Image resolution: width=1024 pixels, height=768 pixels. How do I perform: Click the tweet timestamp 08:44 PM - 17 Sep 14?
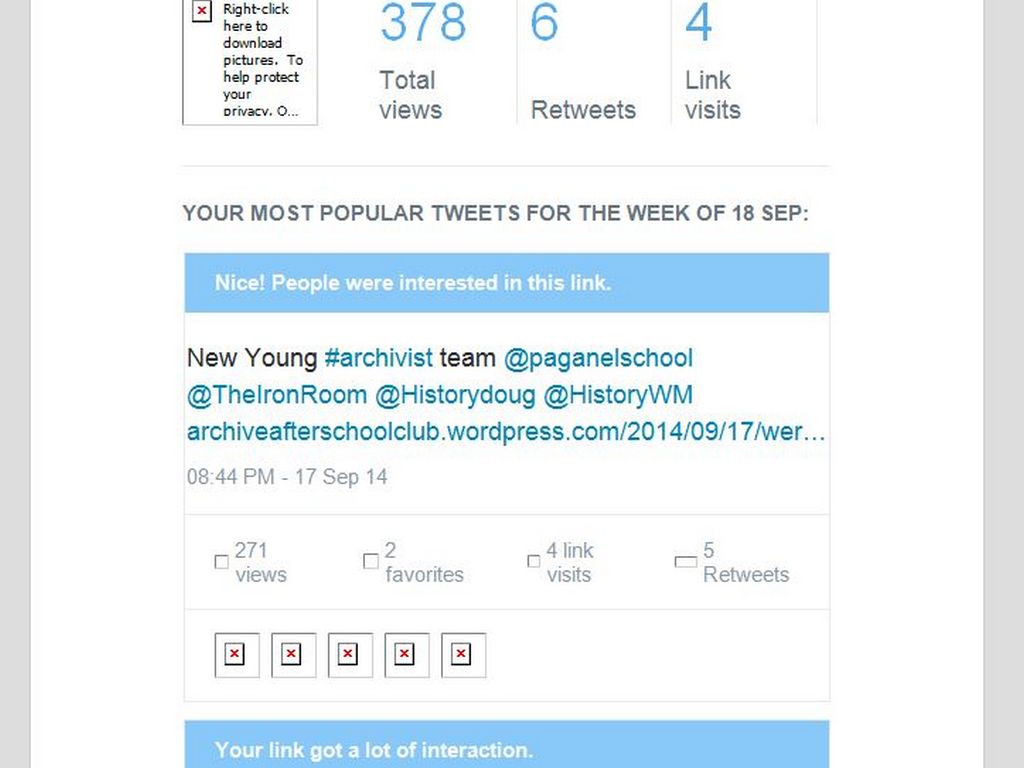point(287,477)
